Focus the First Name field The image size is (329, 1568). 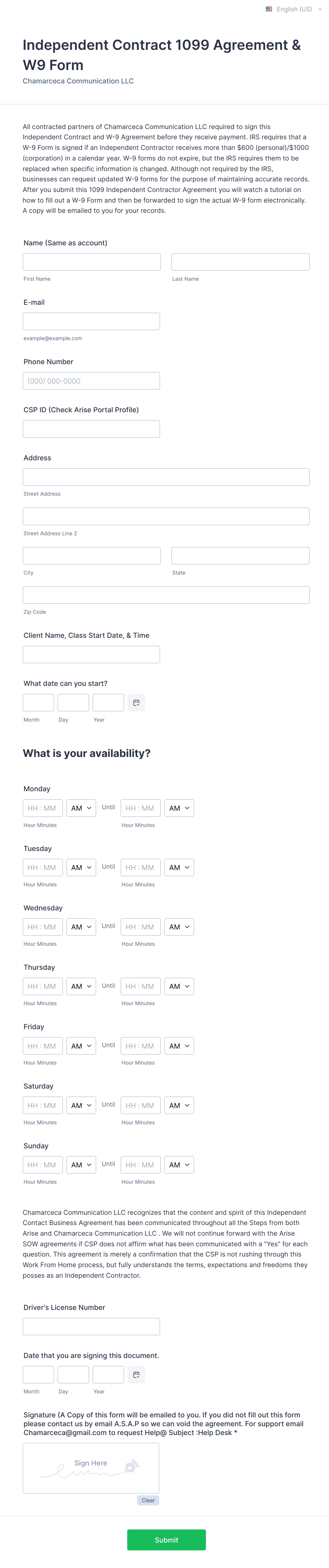pos(92,262)
